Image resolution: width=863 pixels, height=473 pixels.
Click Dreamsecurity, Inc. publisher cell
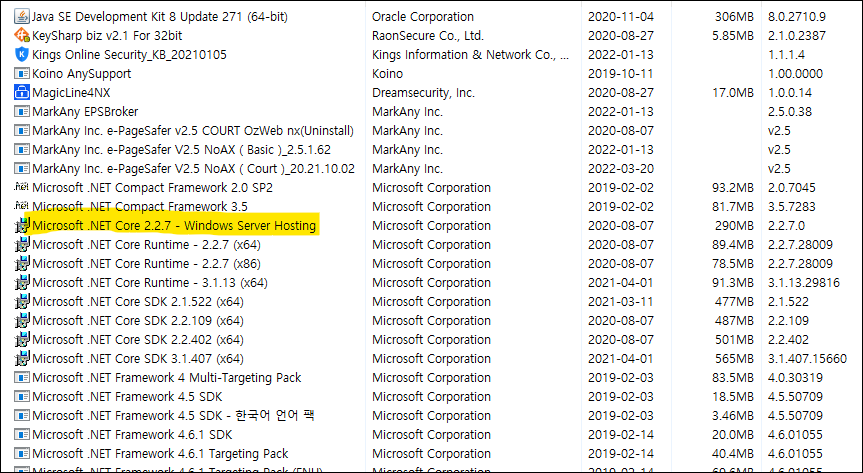coord(423,93)
